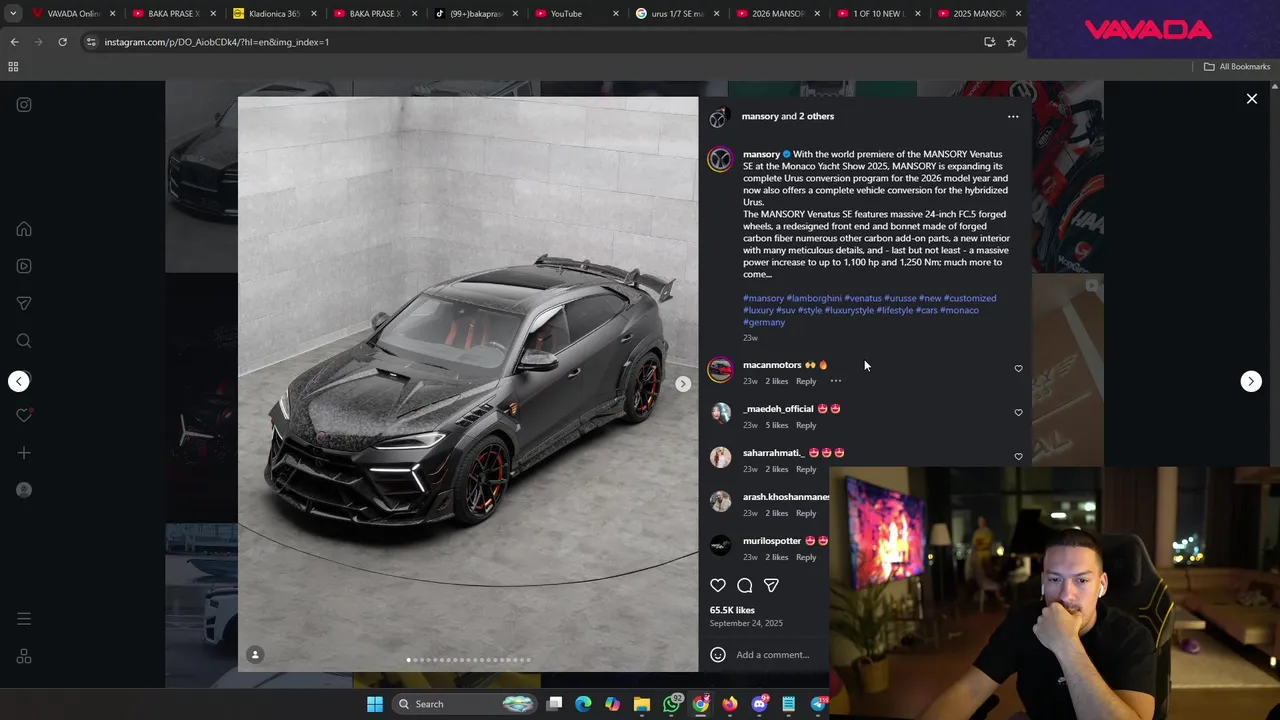Install app icon in address bar
The width and height of the screenshot is (1280, 720).
point(989,42)
